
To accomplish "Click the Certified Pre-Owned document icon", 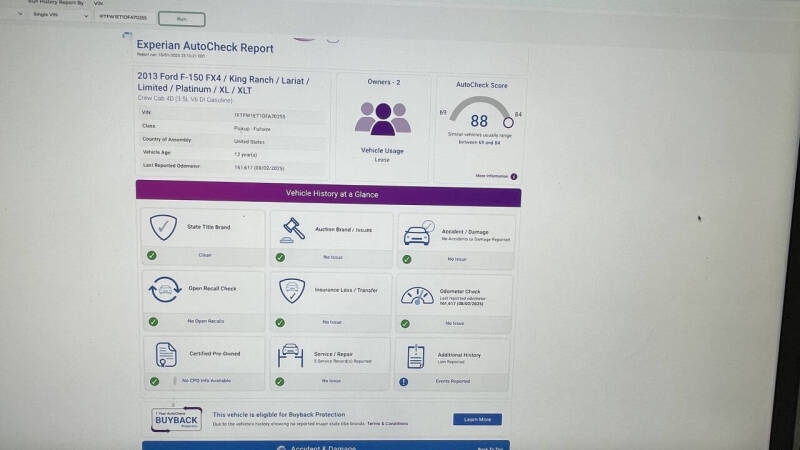I will tap(165, 355).
